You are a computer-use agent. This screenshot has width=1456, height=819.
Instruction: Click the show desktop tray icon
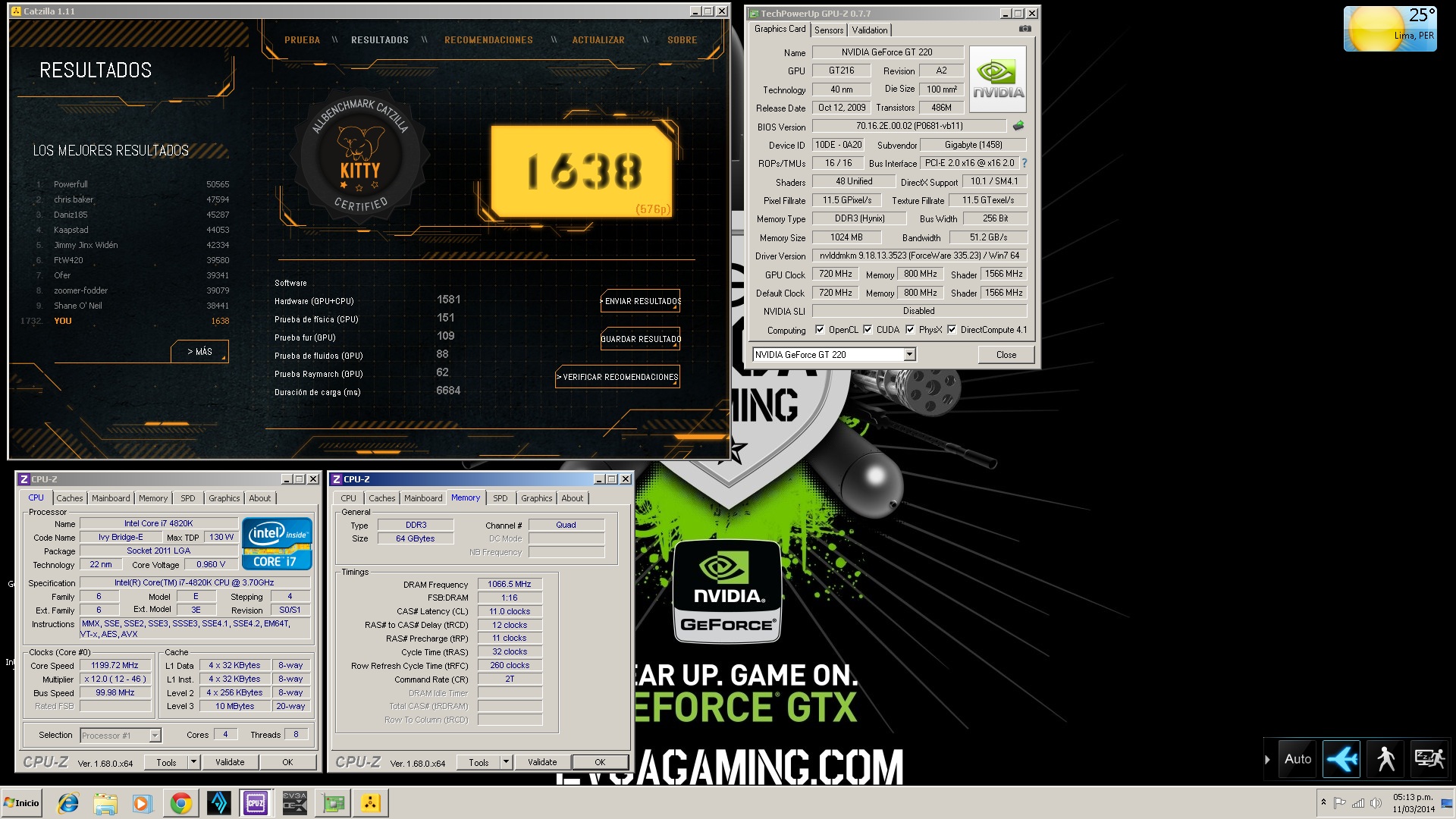[1447, 803]
